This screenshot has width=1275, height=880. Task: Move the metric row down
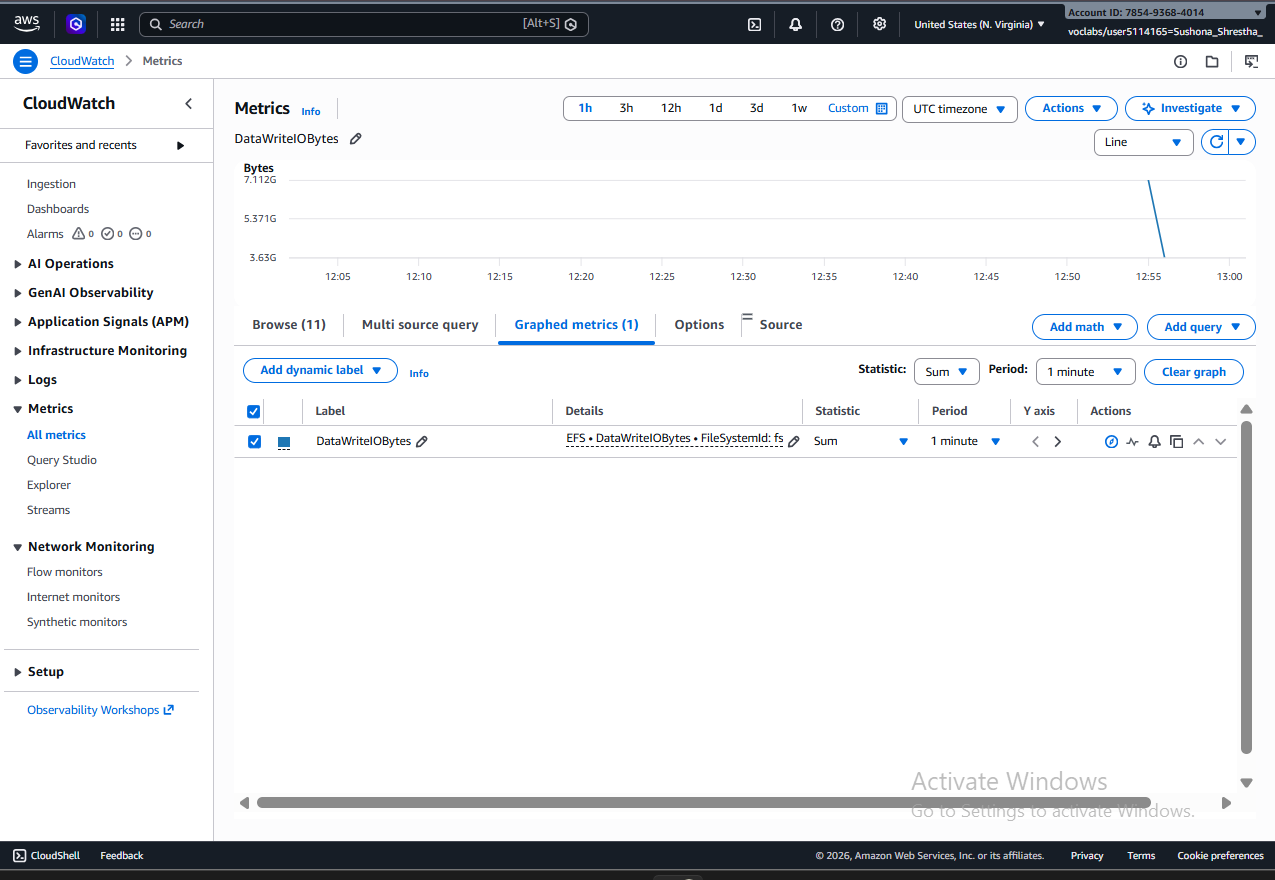[1220, 441]
